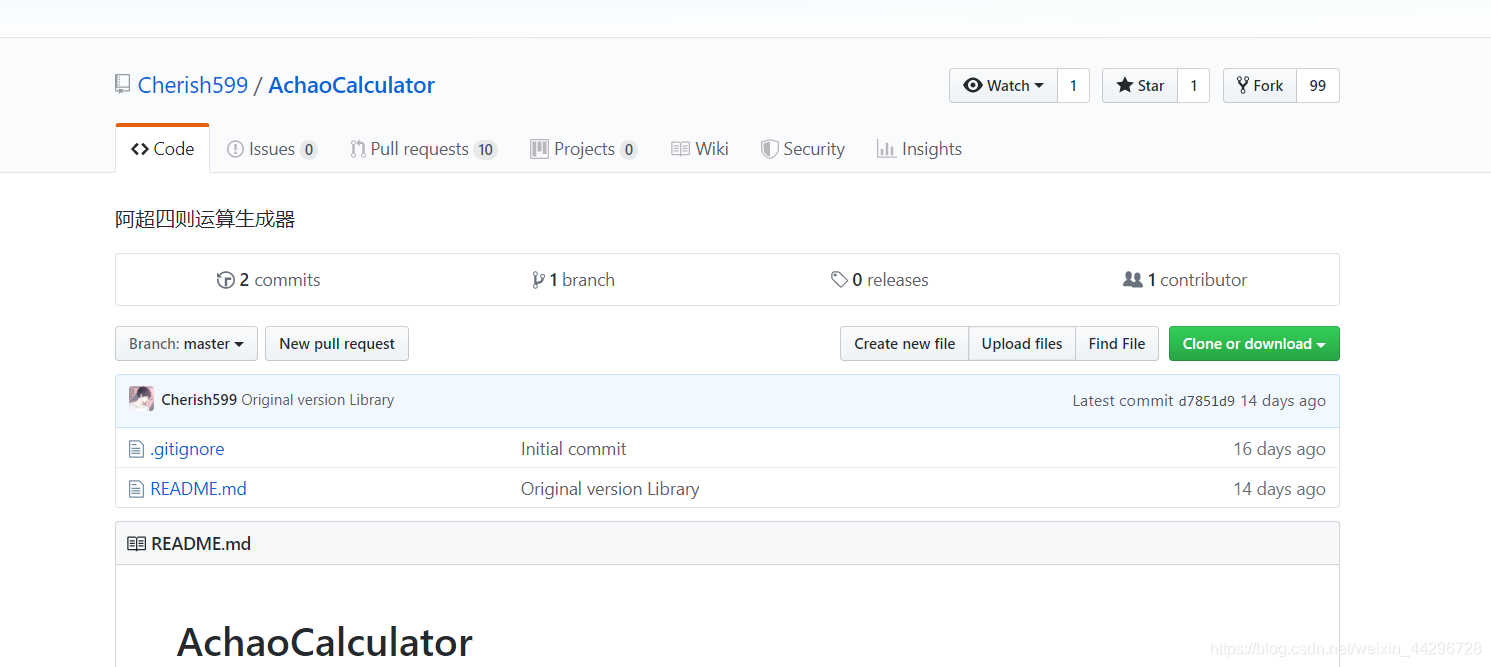This screenshot has height=667, width=1491.
Task: View the 0 releases link
Action: tap(880, 280)
